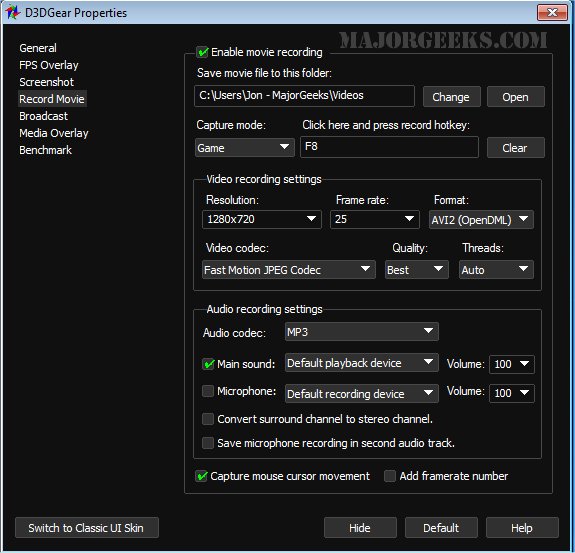Toggle Capture mouse cursor movement

point(201,476)
